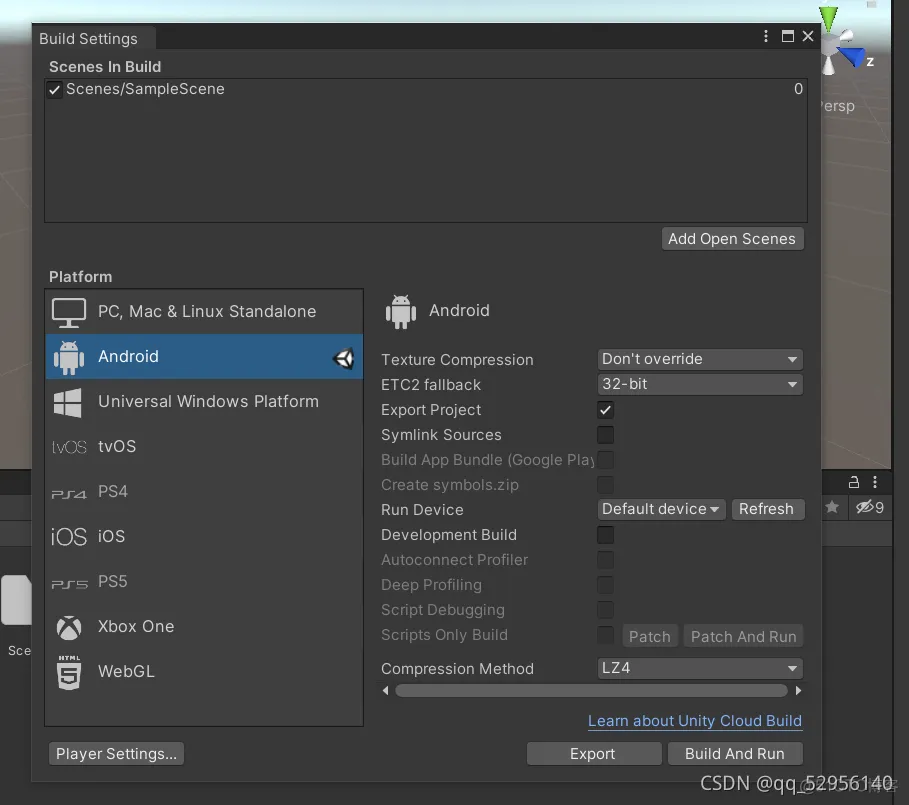Toggle Scripts Only Build checkbox

(605, 635)
